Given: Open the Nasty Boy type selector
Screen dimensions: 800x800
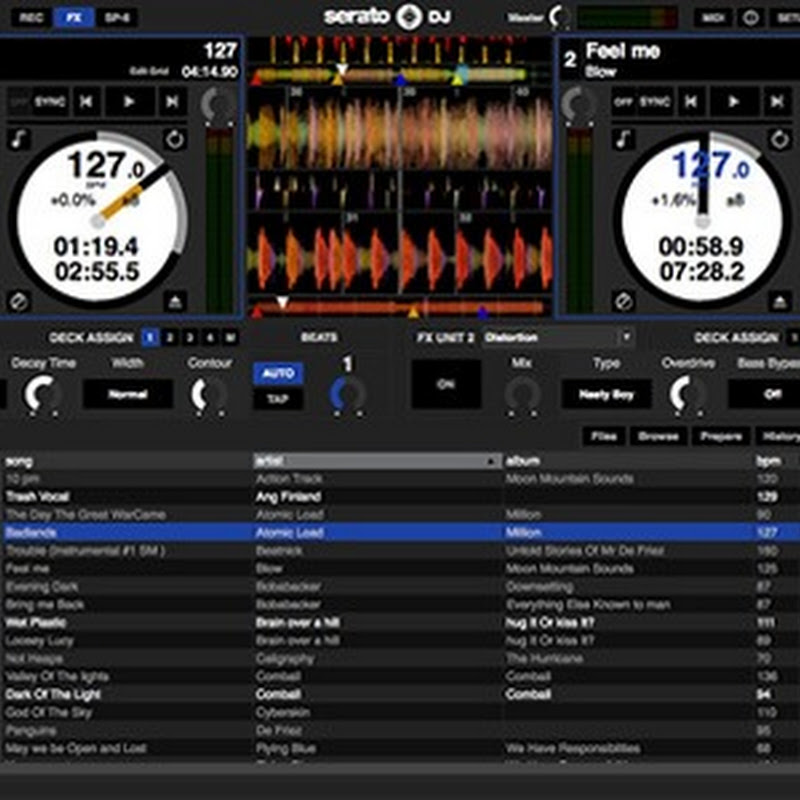Looking at the screenshot, I should pos(606,394).
